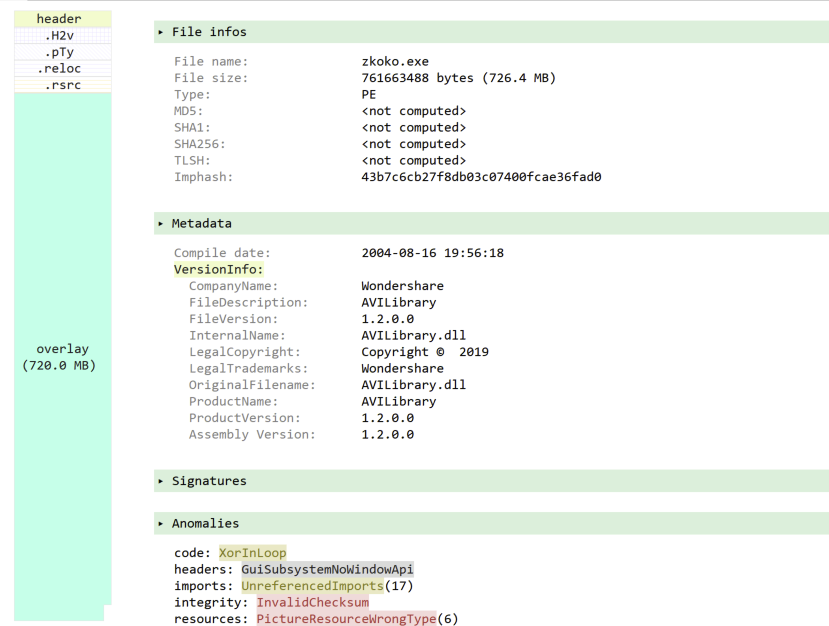Select the overlay region in the sidebar
Screen dimensions: 829x626
tap(61, 356)
